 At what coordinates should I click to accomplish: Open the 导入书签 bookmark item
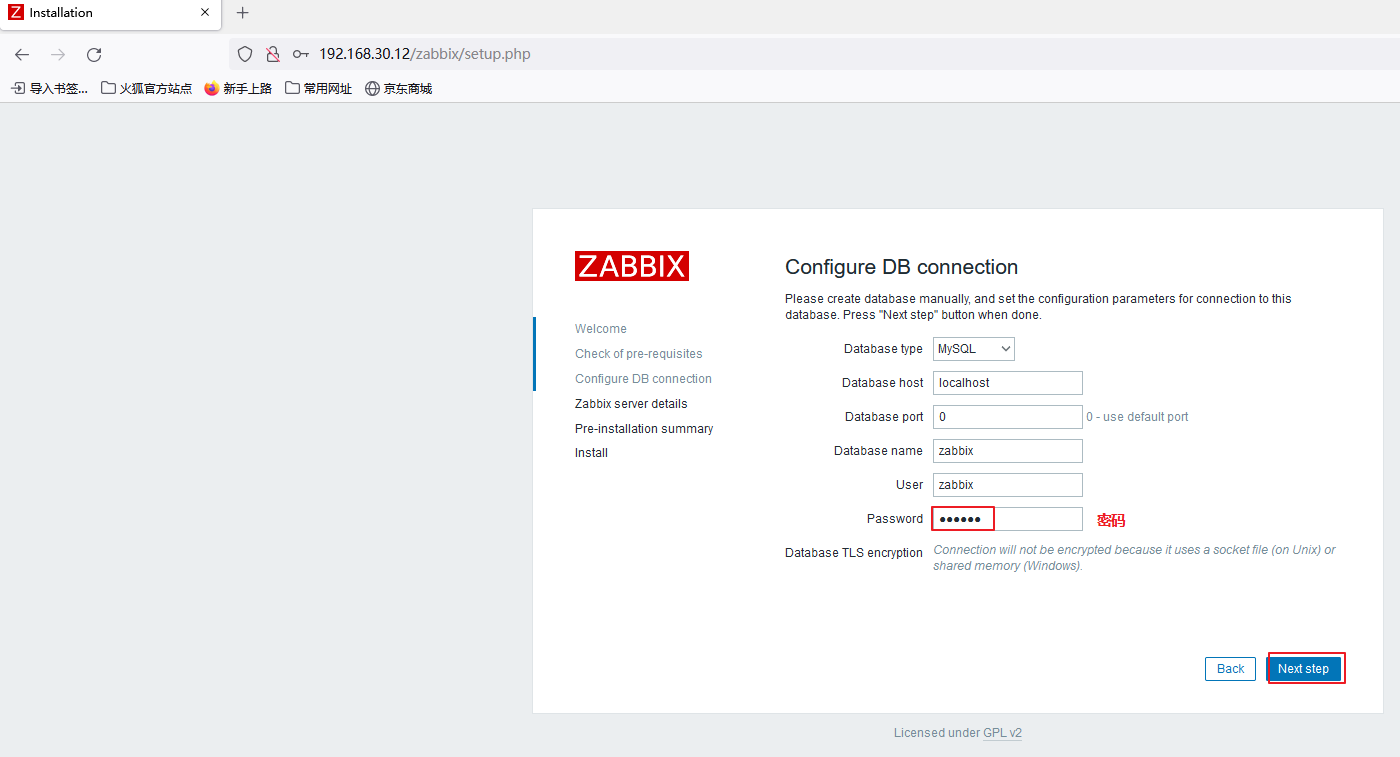pos(50,88)
